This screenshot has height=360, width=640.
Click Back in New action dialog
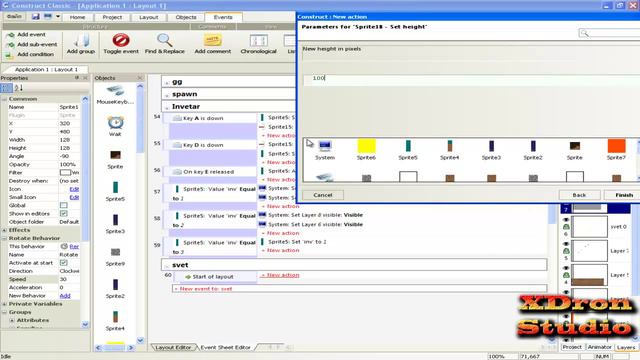579,195
